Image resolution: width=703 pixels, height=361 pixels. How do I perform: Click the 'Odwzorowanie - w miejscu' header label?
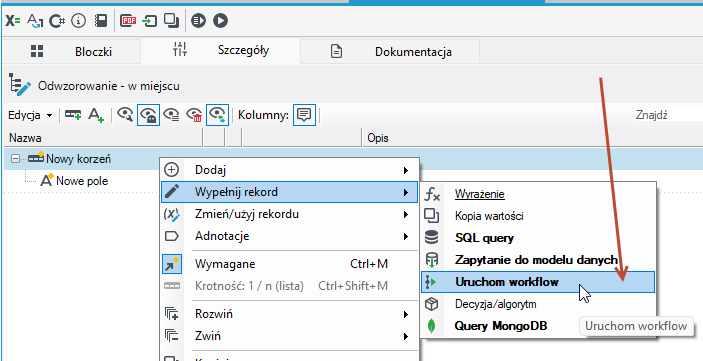pos(108,86)
